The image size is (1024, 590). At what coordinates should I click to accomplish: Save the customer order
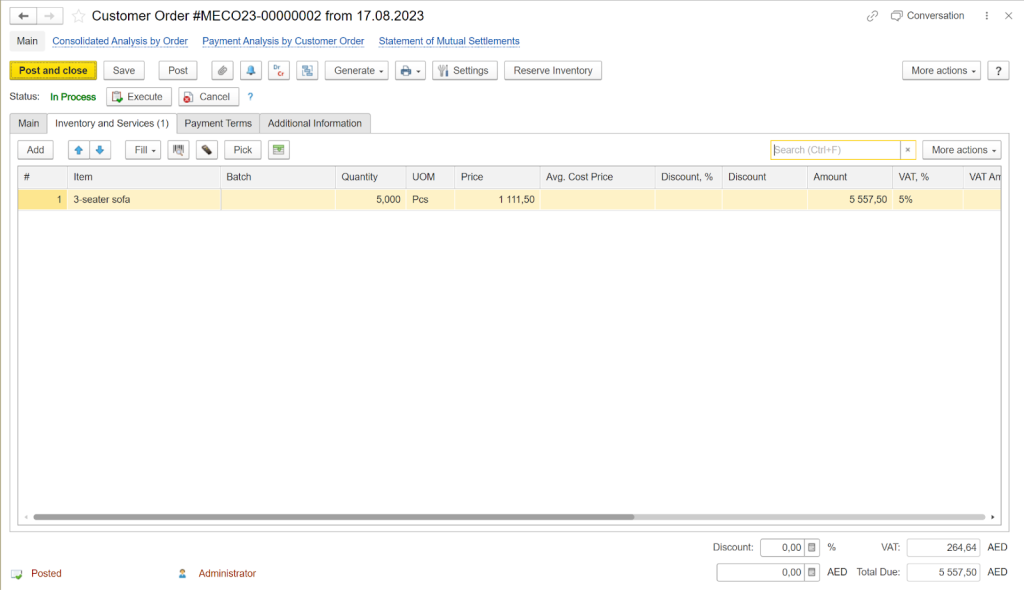(123, 71)
